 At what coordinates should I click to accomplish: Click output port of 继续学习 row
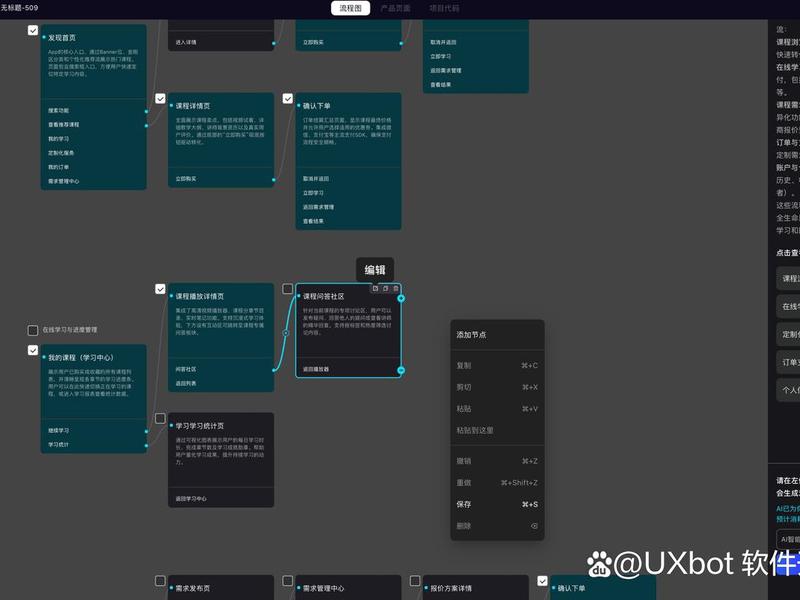[x=146, y=431]
